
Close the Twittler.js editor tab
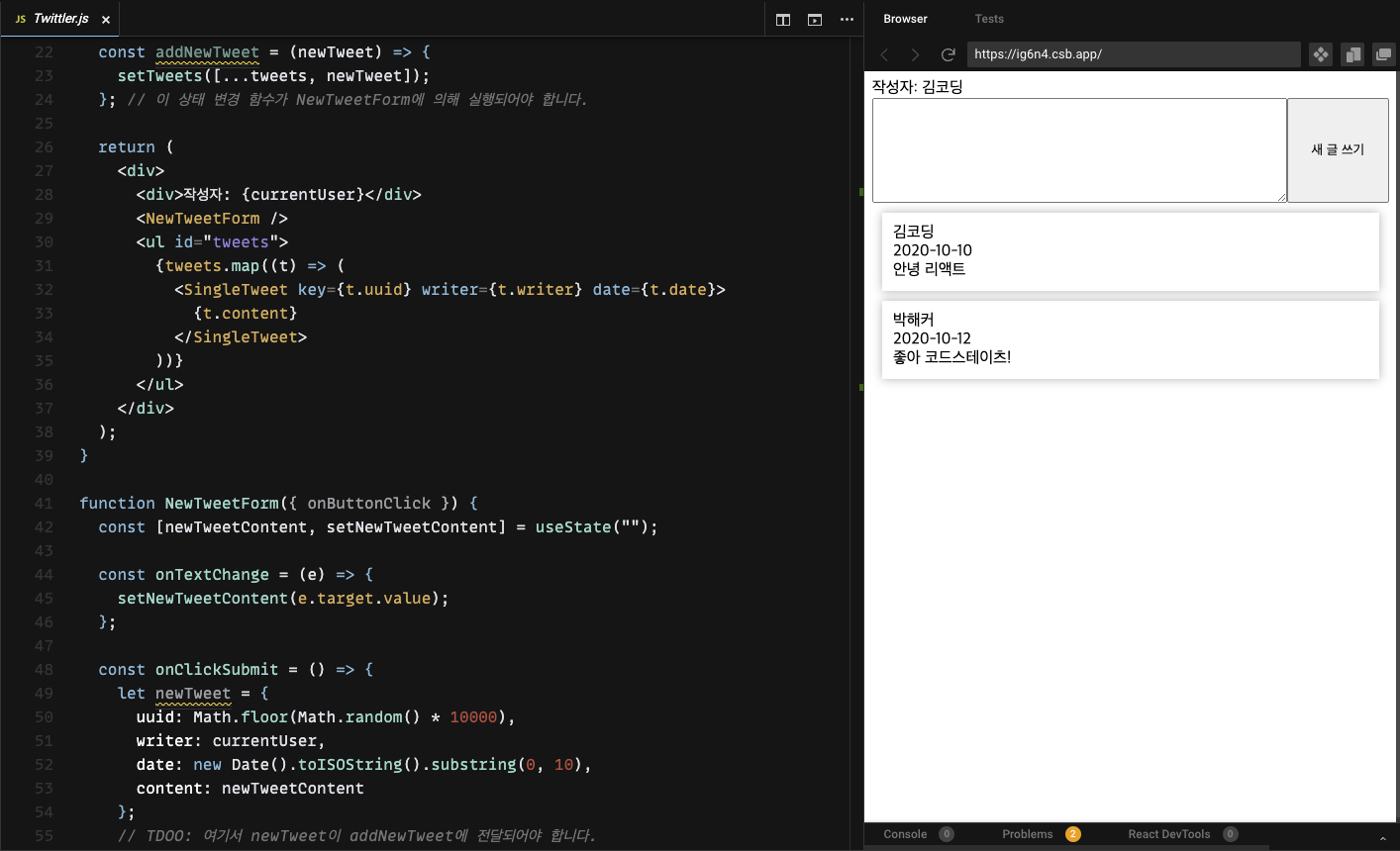(x=106, y=19)
